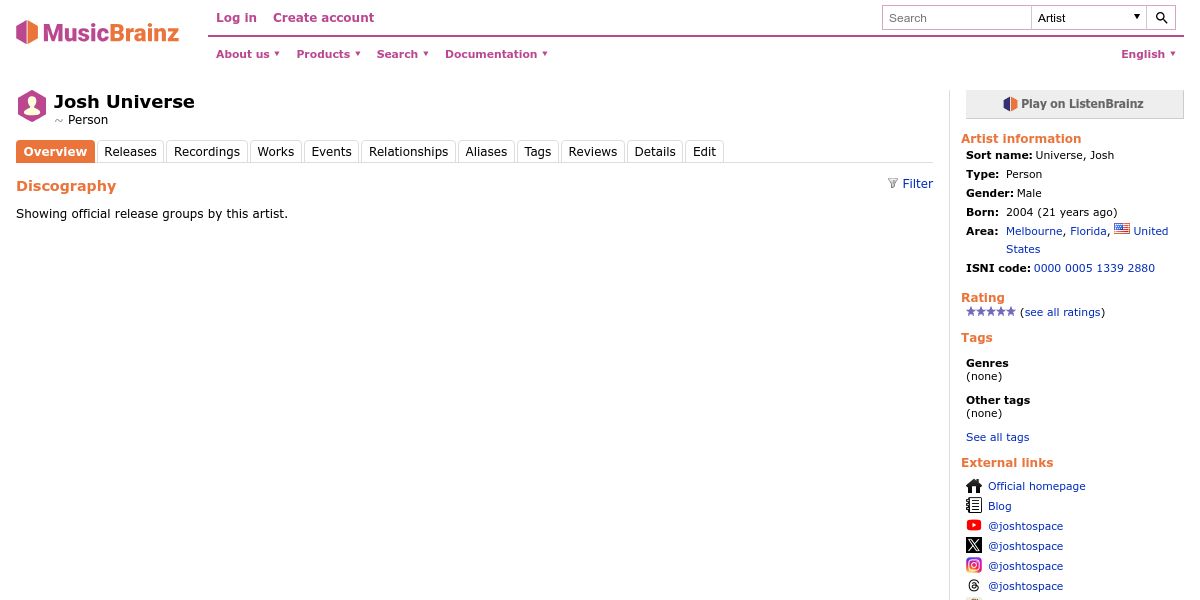Screen dimensions: 1200x600
Task: Click the Threads icon
Action: click(974, 586)
